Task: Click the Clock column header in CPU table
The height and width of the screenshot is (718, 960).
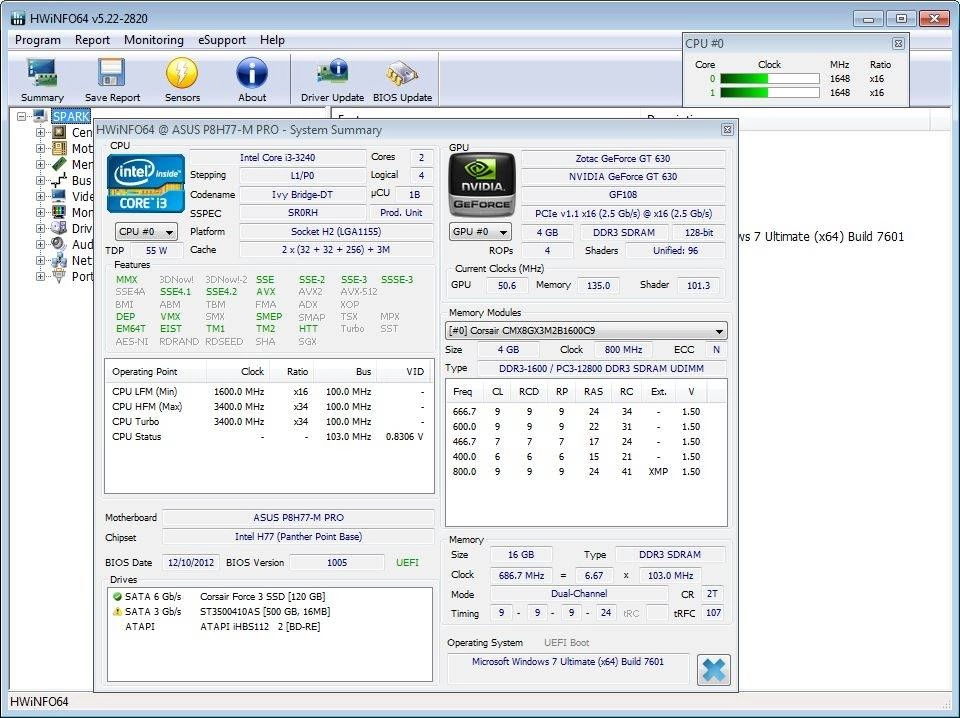Action: [238, 372]
